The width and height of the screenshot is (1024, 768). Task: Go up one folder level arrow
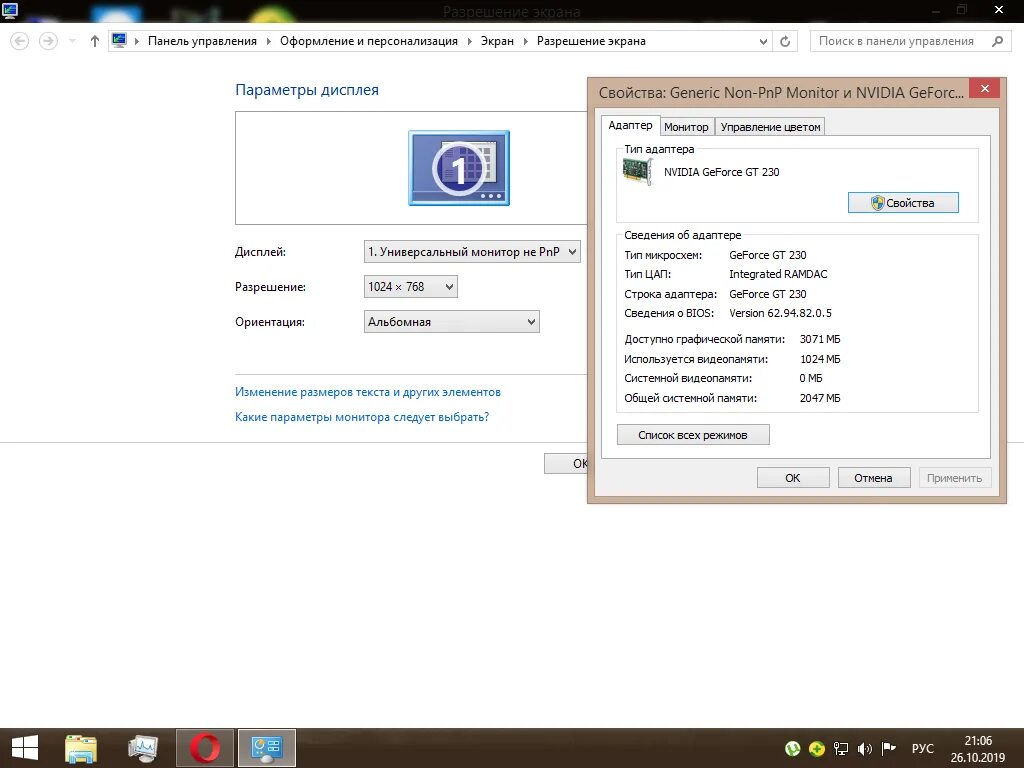95,41
